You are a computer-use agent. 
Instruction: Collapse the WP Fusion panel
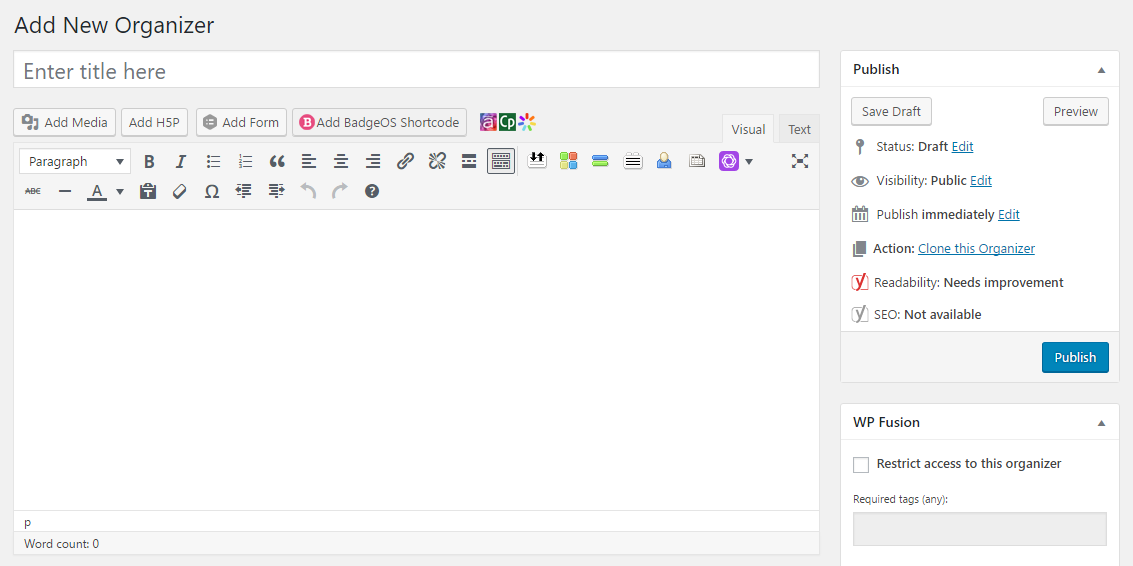(x=1101, y=423)
